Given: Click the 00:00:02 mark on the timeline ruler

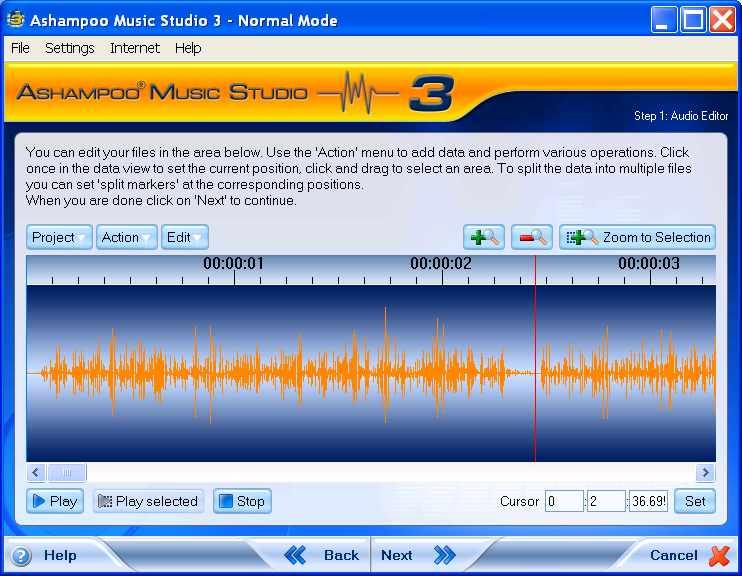Looking at the screenshot, I should pos(441,265).
